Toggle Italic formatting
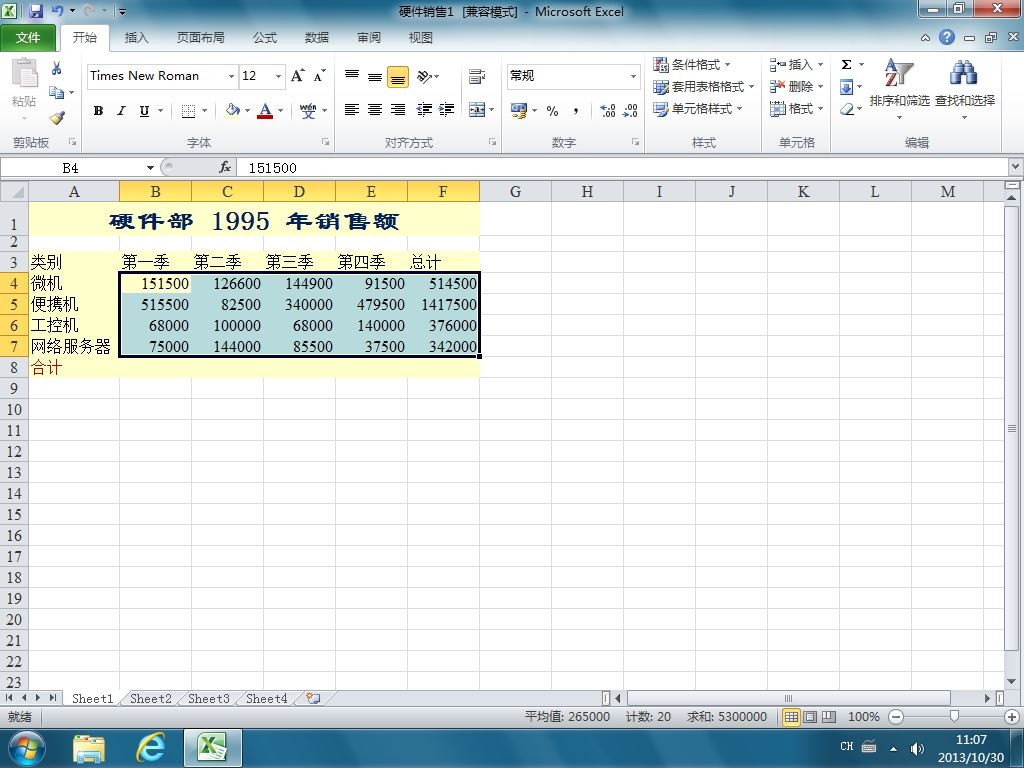Viewport: 1024px width, 768px height. point(121,110)
